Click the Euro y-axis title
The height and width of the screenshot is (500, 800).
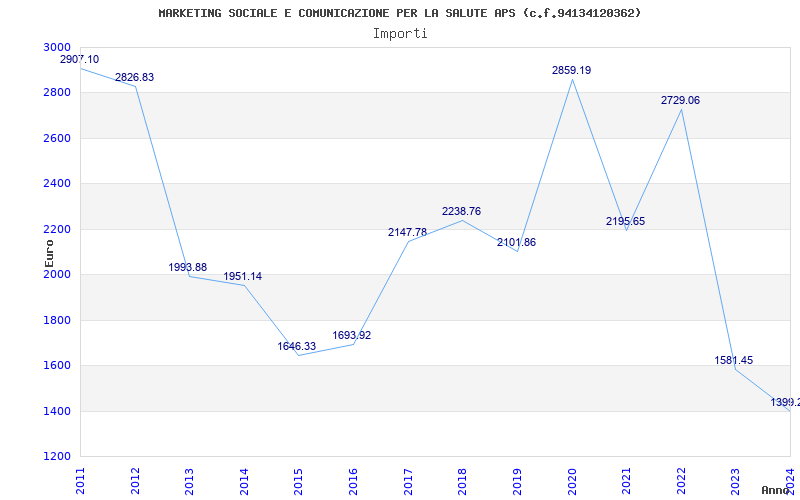point(49,254)
